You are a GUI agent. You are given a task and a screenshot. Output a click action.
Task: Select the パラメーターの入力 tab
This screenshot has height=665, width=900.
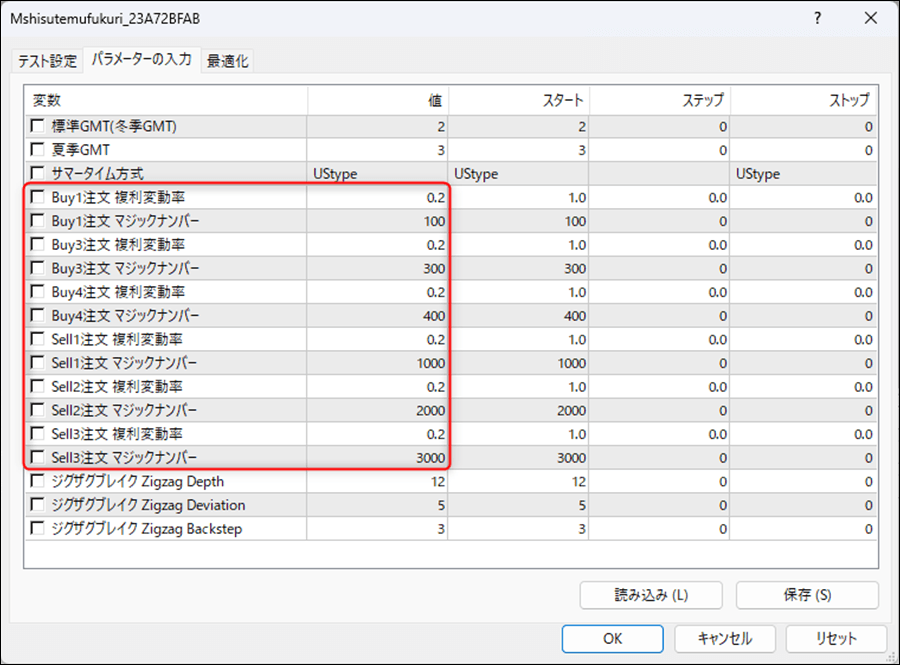tap(141, 60)
